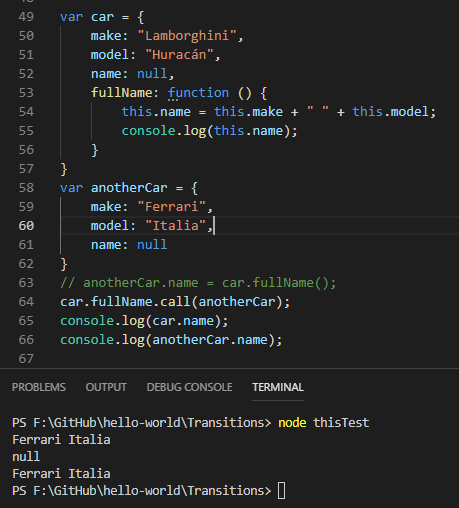Image resolution: width=459 pixels, height=508 pixels.
Task: Open the PROBLEMS panel tab
Action: point(39,387)
